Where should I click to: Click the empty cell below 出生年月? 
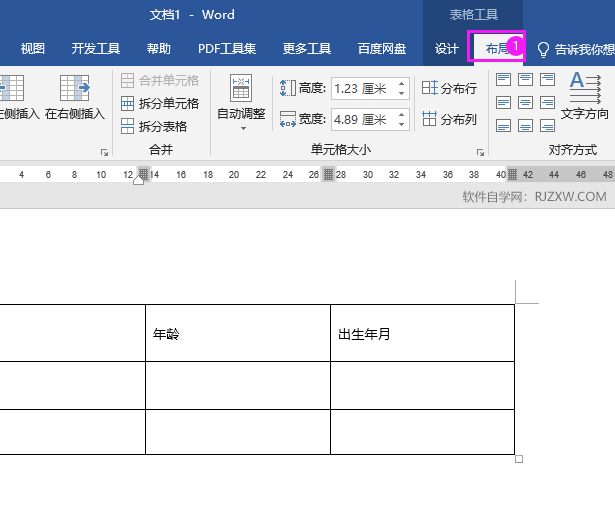tap(422, 385)
